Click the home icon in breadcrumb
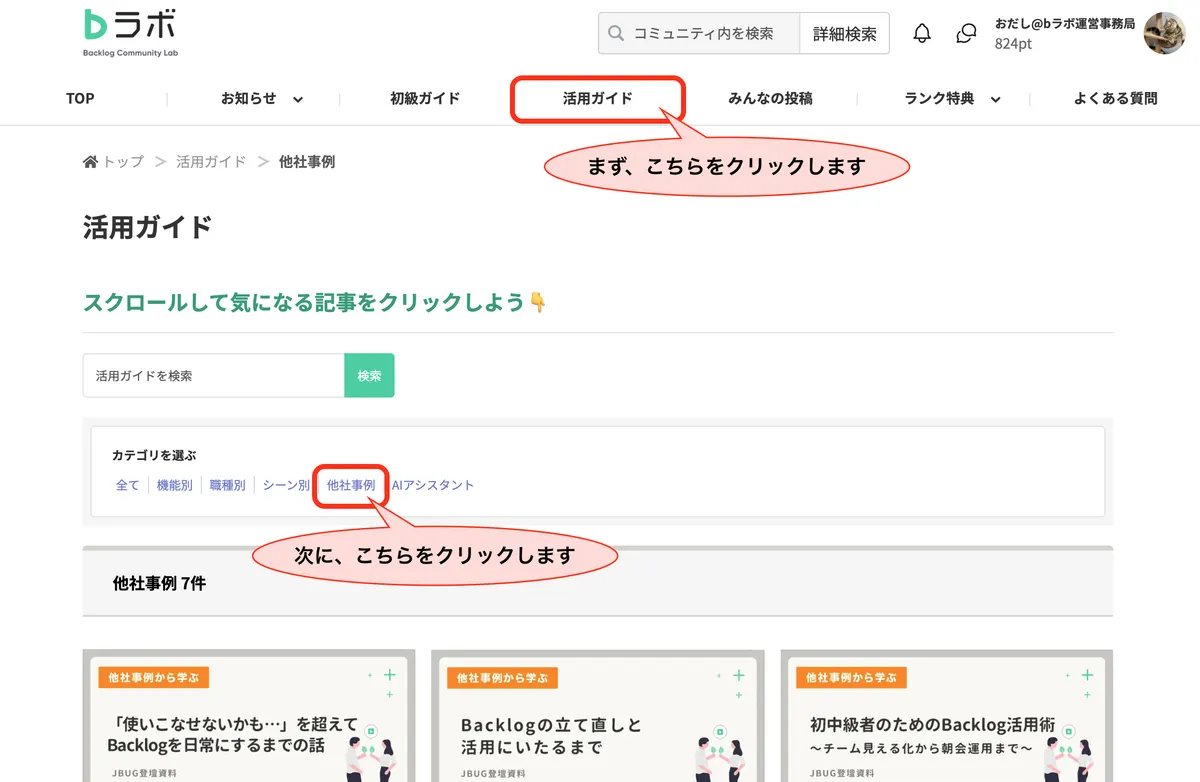 click(x=91, y=162)
